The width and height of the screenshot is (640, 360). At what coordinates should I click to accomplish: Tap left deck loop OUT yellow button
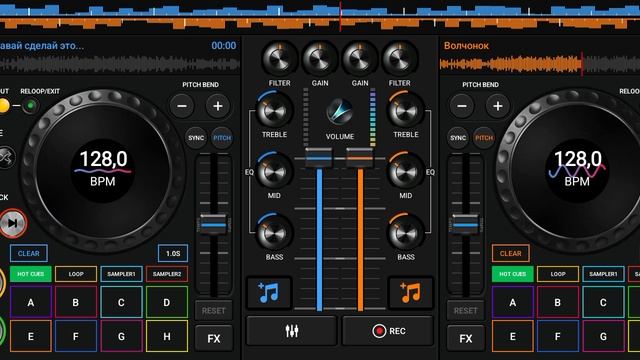point(4,106)
